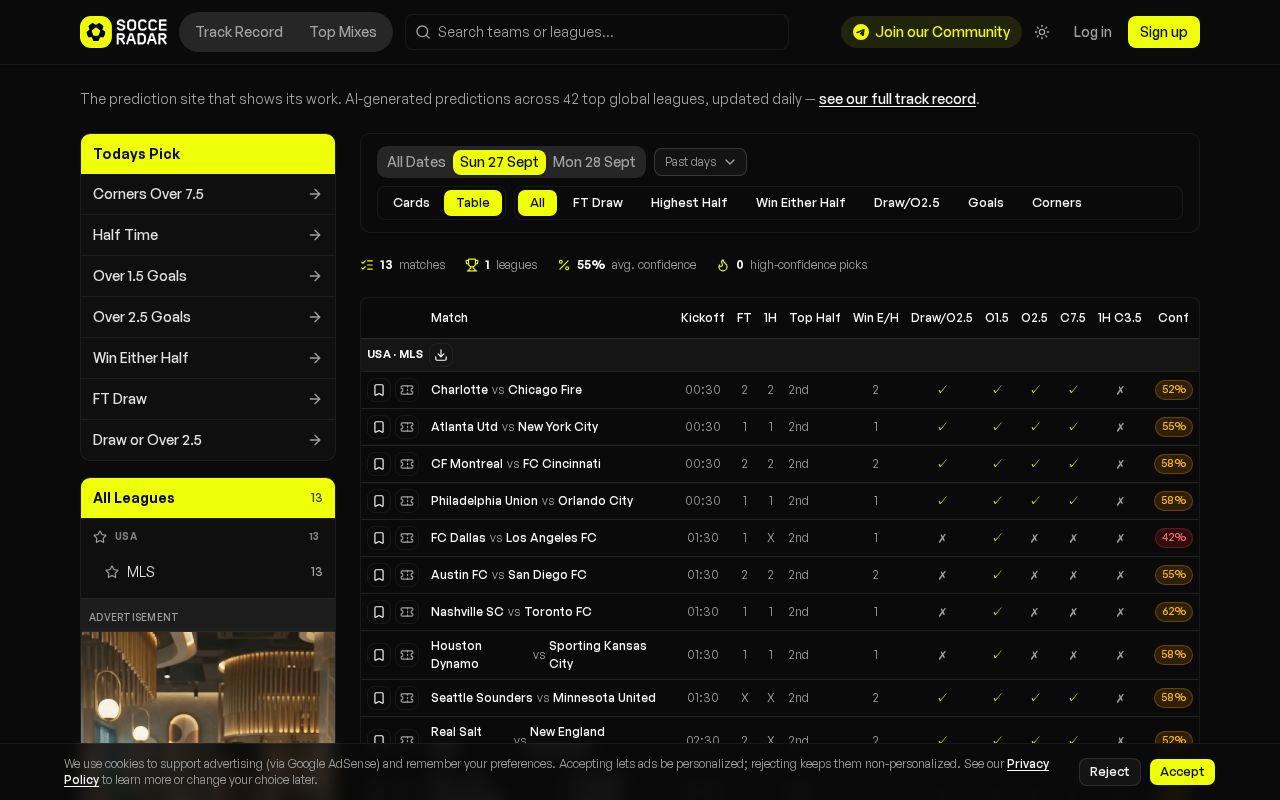1280x800 pixels.
Task: Accept cookies
Action: pos(1182,772)
